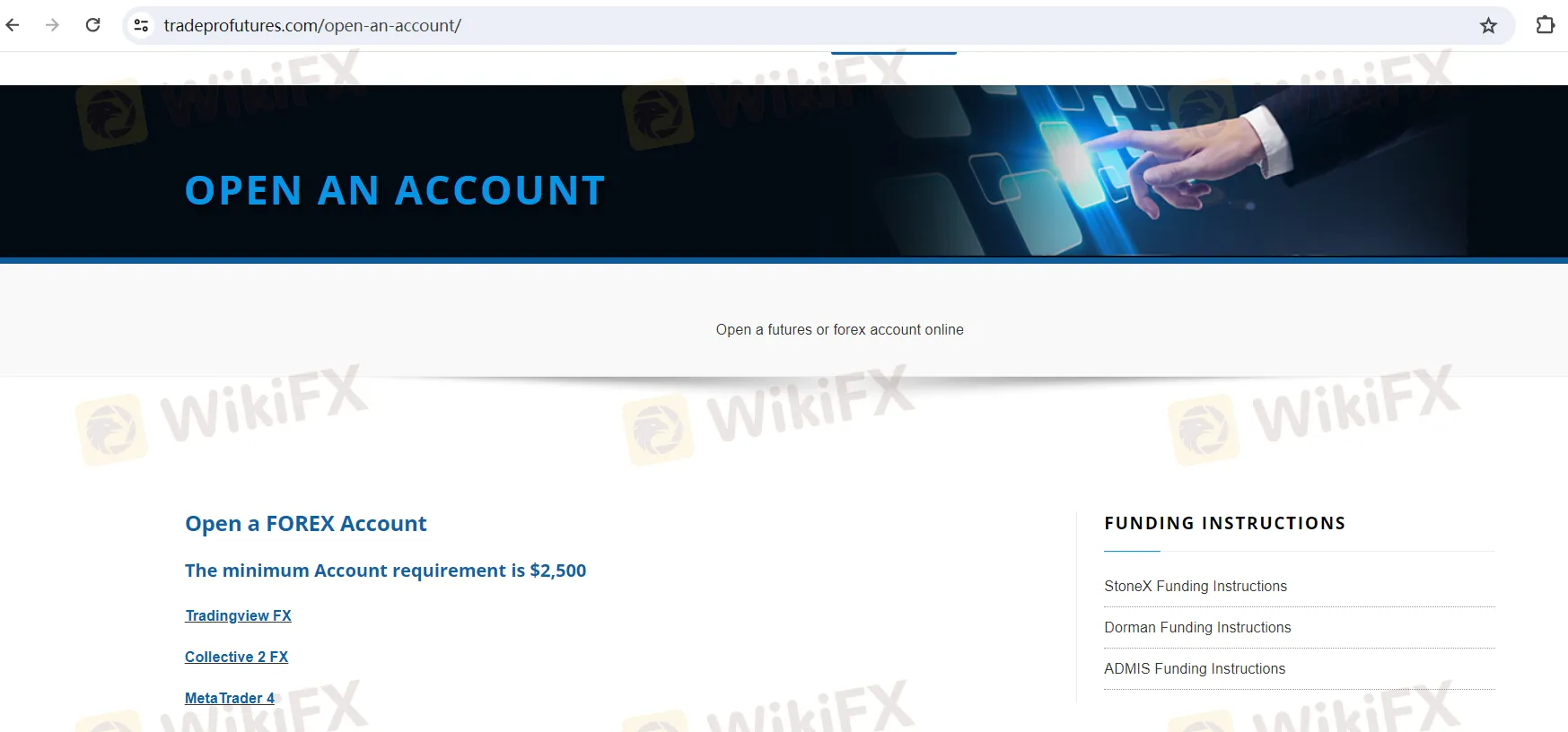Click the blue active menu underline at top
Image resolution: width=1568 pixels, height=732 pixels.
893,53
